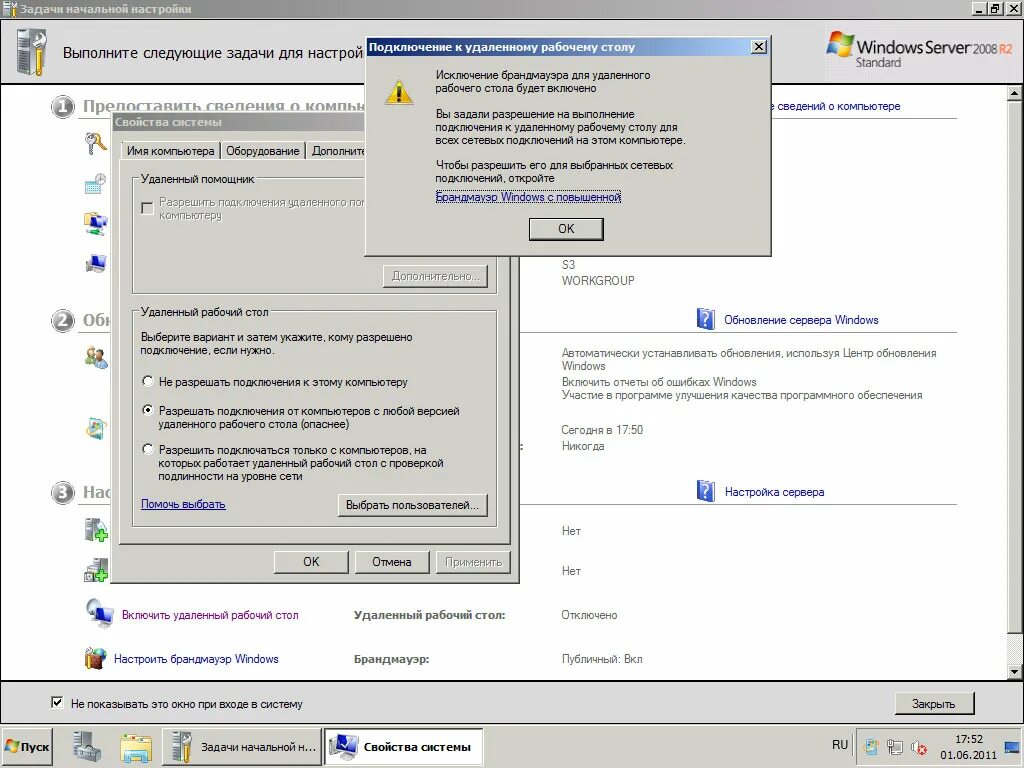The image size is (1024, 768).
Task: Open the Help me choose link
Action: [x=184, y=504]
